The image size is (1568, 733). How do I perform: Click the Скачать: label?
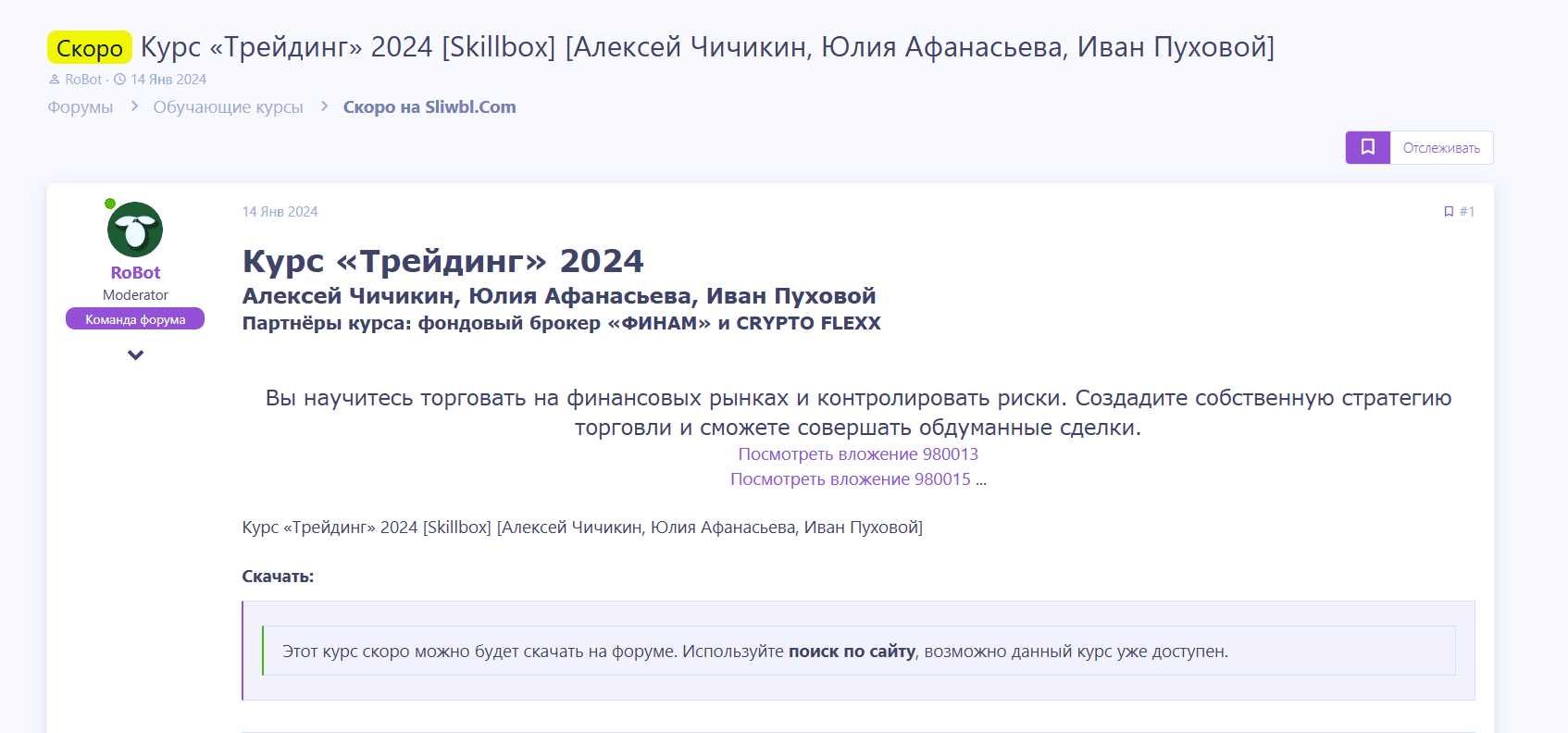tap(278, 577)
